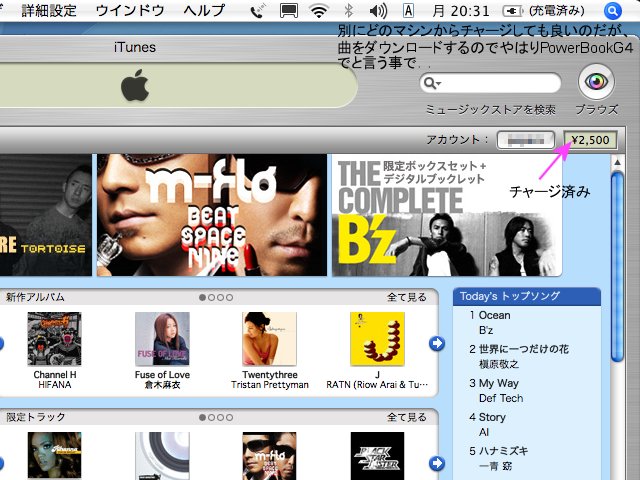Open the Bluetooth menu bar icon

tap(348, 11)
